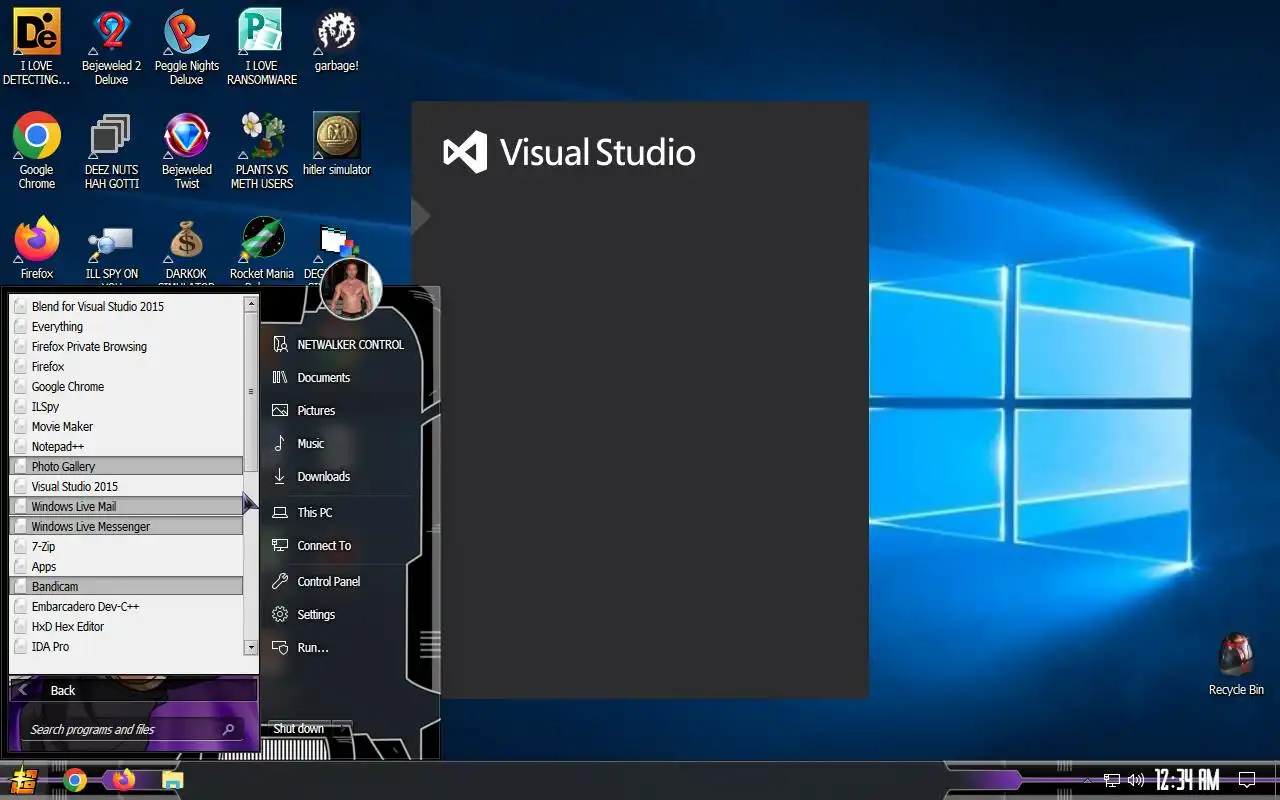Select hitler simulator desktop icon

(337, 144)
